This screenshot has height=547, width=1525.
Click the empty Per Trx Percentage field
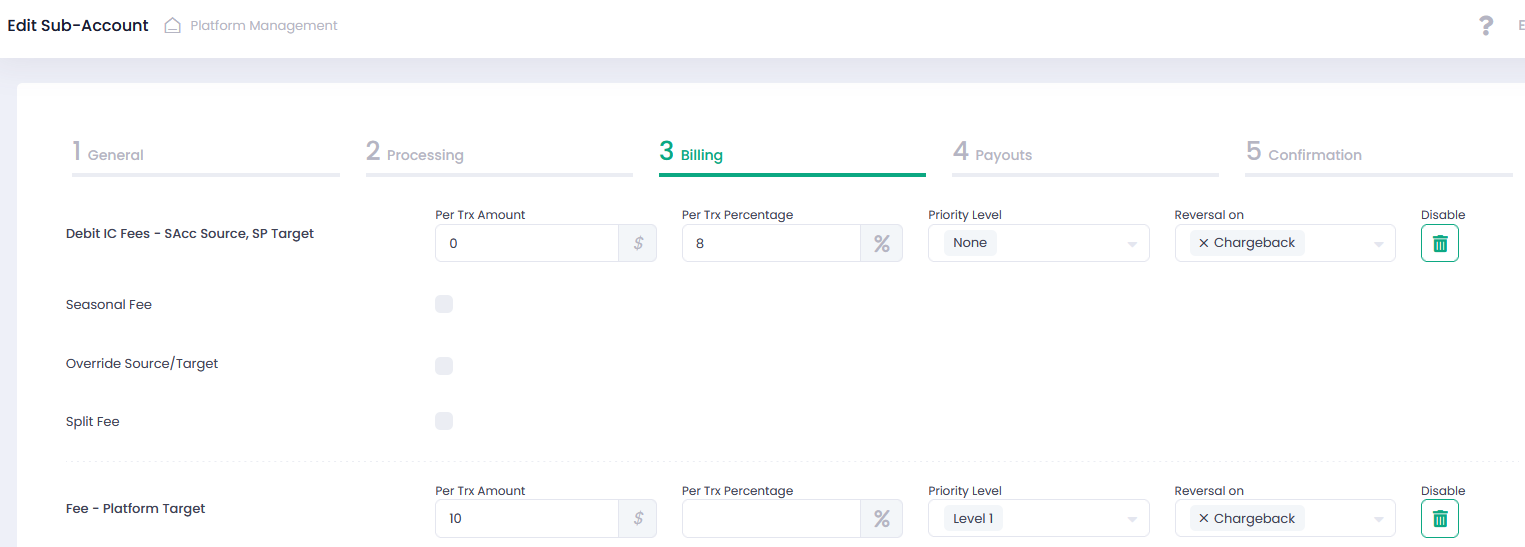click(x=770, y=518)
